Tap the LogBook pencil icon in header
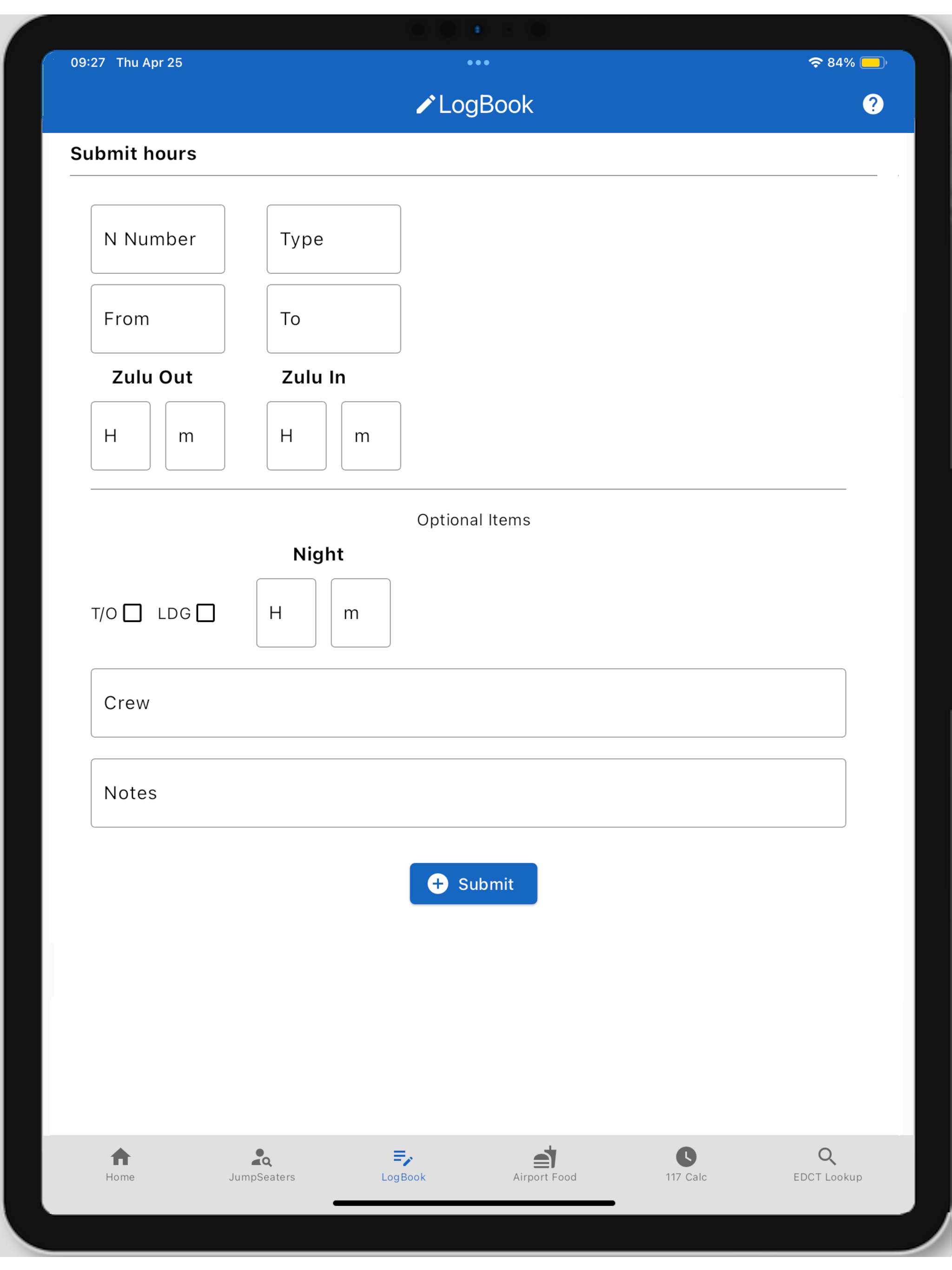 (x=425, y=105)
